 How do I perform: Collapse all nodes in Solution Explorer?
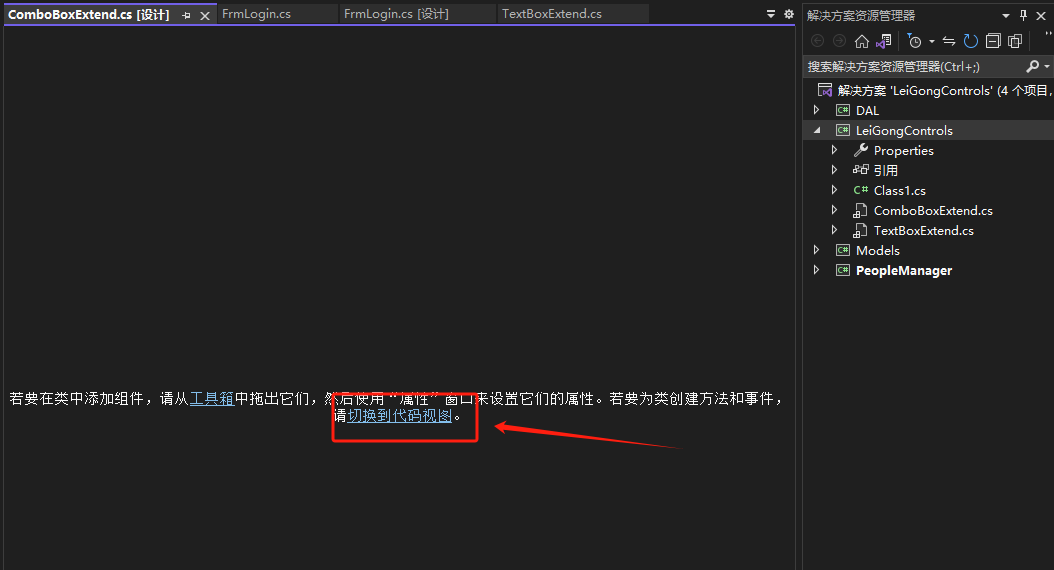993,41
